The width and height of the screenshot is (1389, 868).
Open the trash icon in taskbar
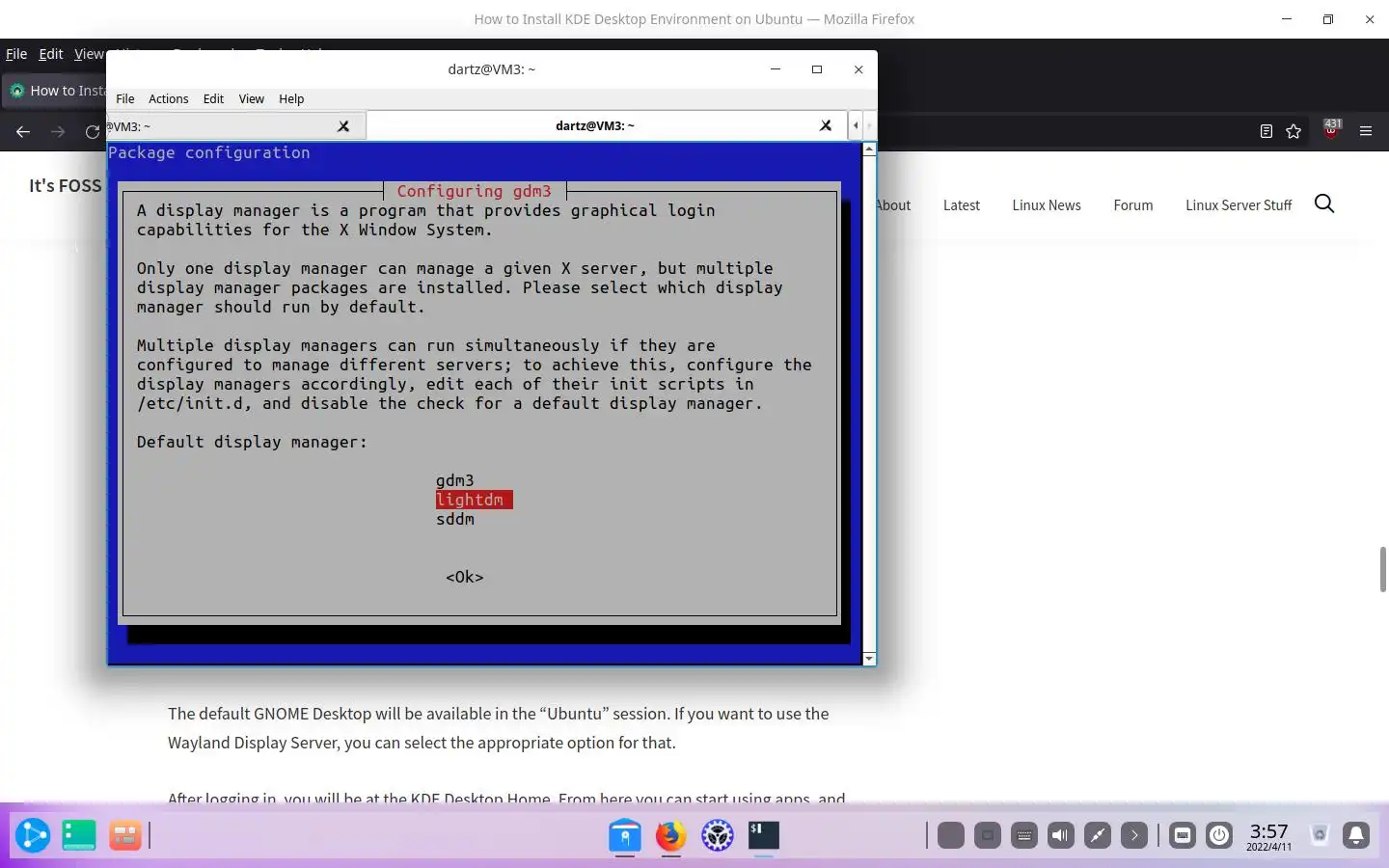pyautogui.click(x=1320, y=835)
